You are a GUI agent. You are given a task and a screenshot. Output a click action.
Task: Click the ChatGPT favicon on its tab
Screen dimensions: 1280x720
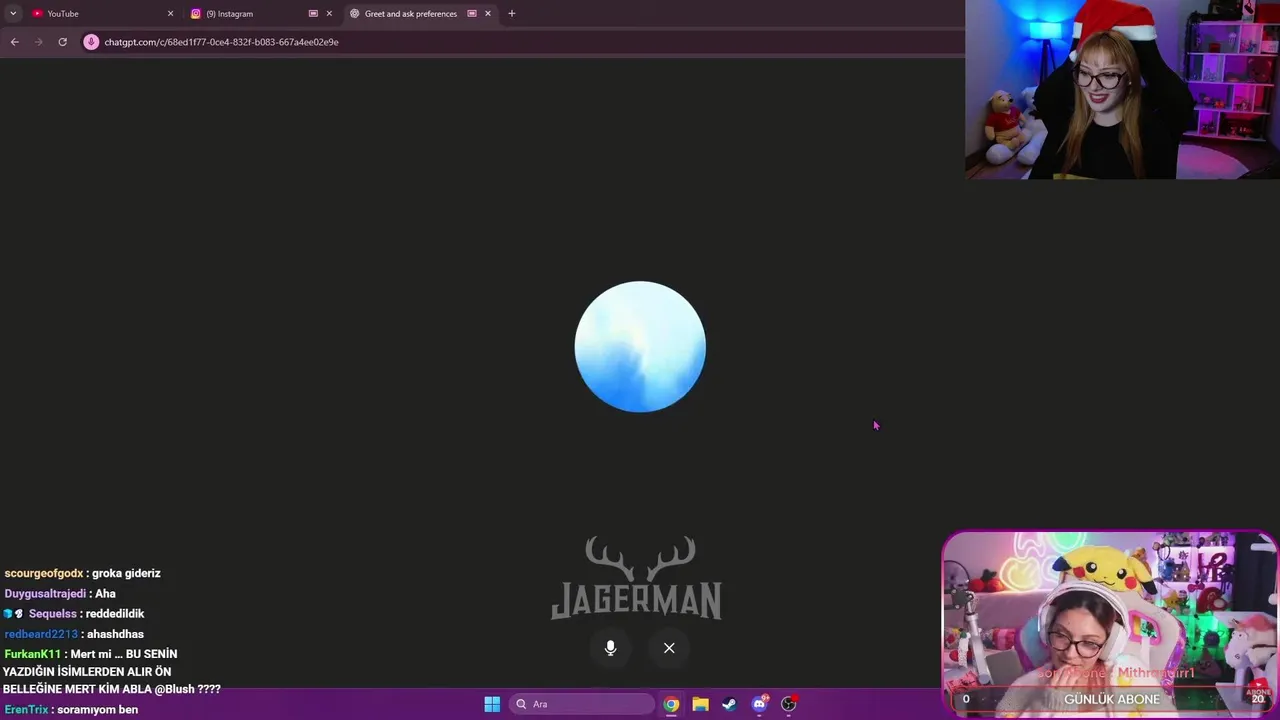click(354, 14)
